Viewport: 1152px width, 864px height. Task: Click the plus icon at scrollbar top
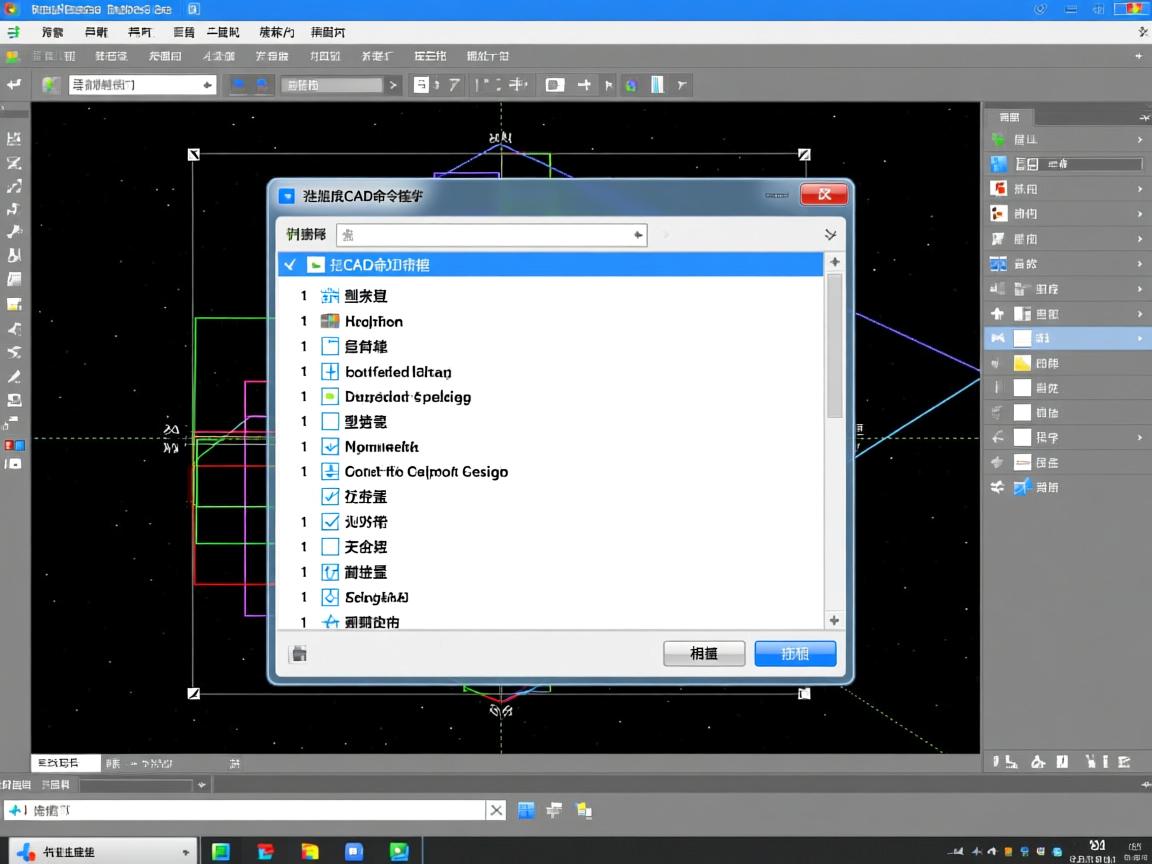click(834, 262)
